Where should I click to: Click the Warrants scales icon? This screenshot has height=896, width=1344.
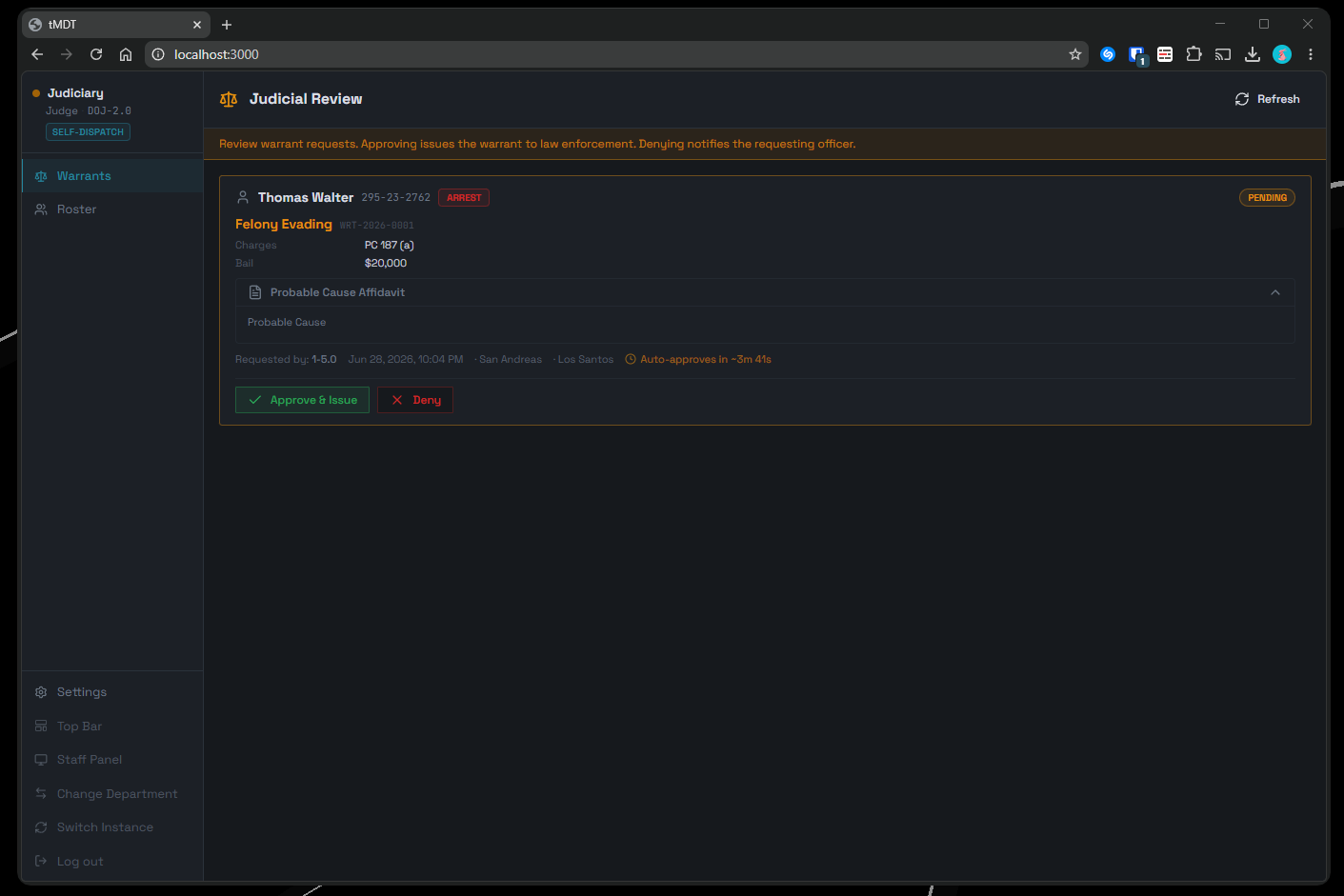point(41,176)
